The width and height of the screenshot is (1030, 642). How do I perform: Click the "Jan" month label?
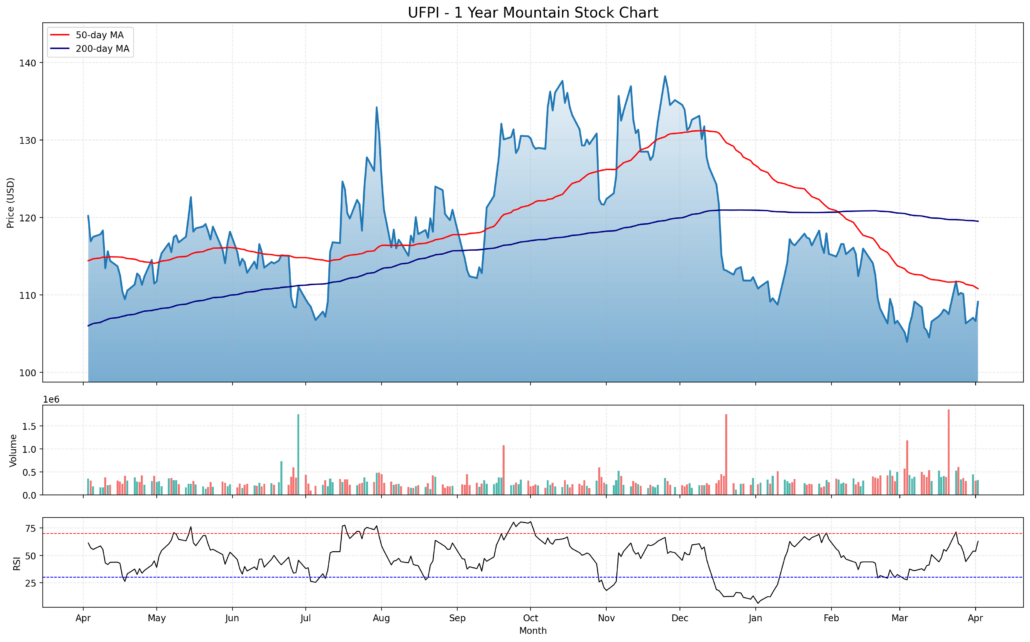[755, 618]
